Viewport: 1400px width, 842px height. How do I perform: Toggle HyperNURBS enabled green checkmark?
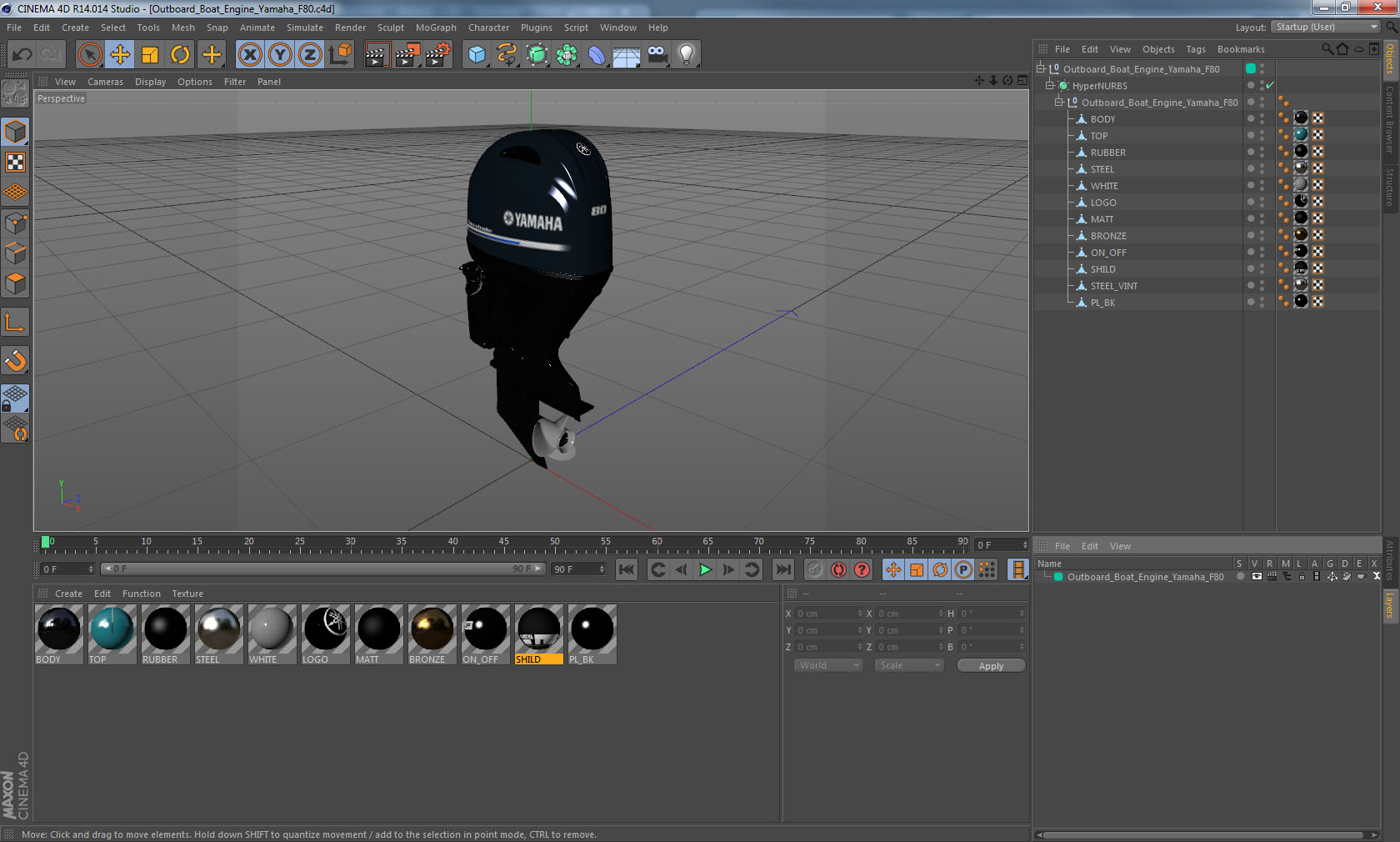click(1270, 86)
